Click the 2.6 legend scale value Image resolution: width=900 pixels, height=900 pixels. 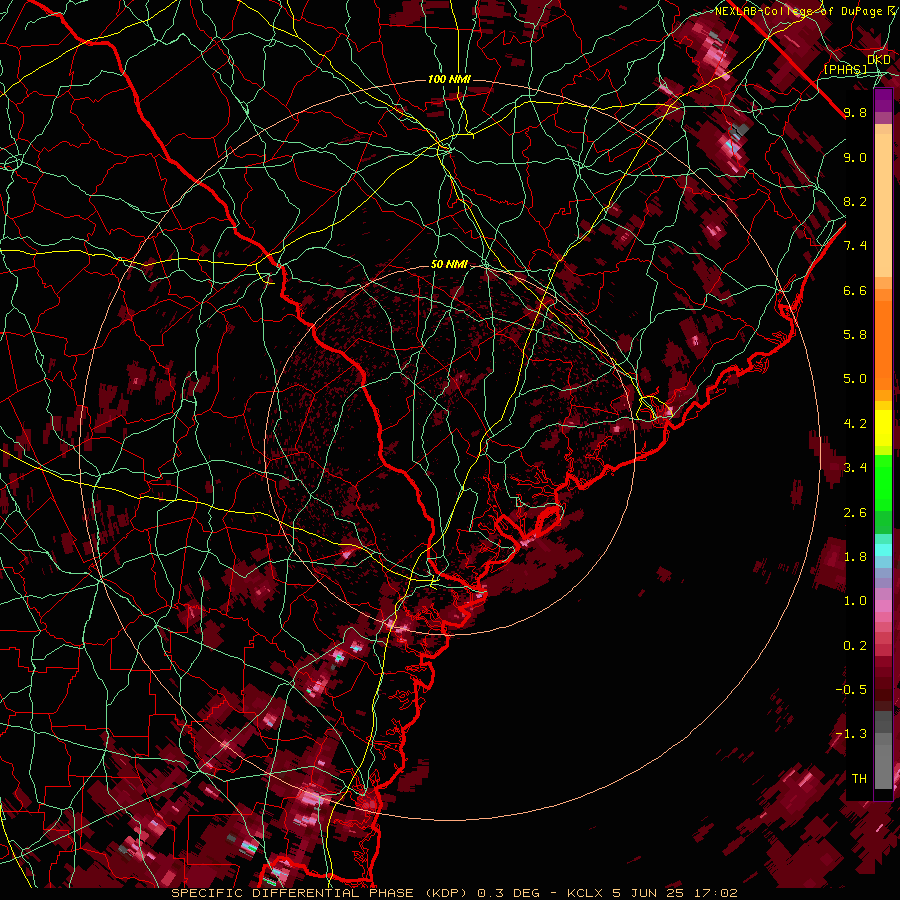[x=855, y=513]
